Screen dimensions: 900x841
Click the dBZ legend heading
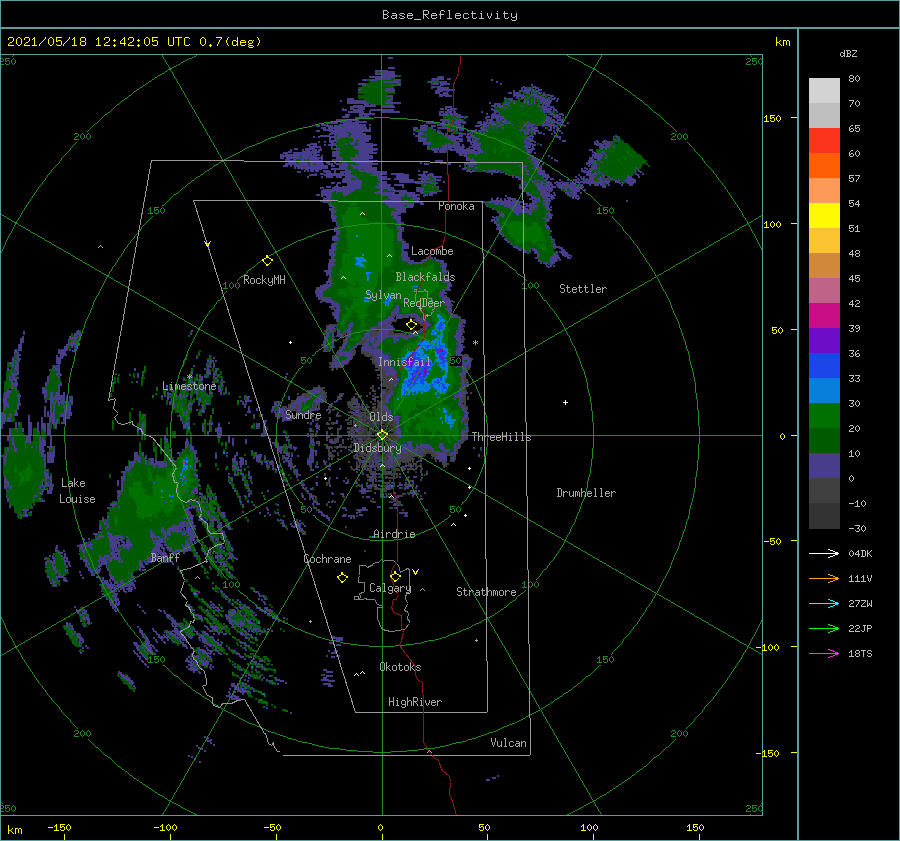[x=848, y=53]
